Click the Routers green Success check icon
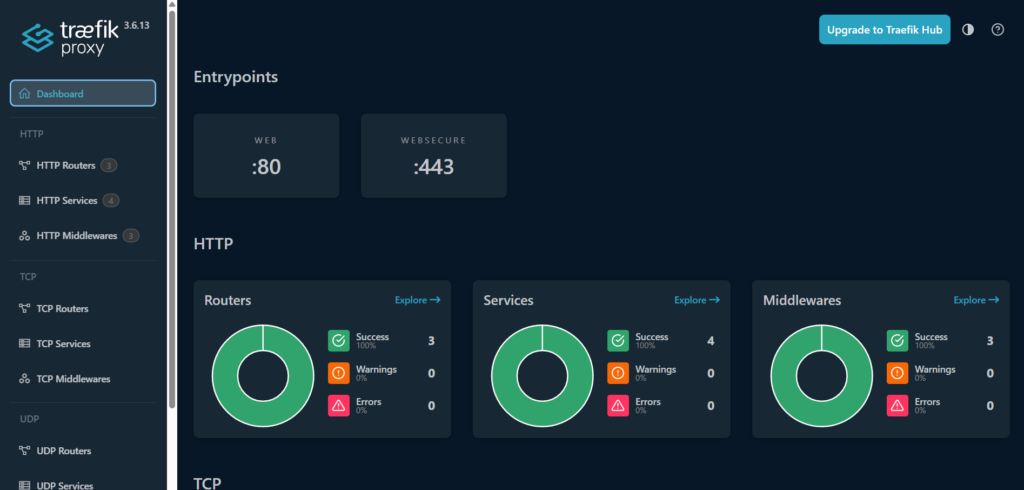This screenshot has width=1024, height=490. pos(338,341)
